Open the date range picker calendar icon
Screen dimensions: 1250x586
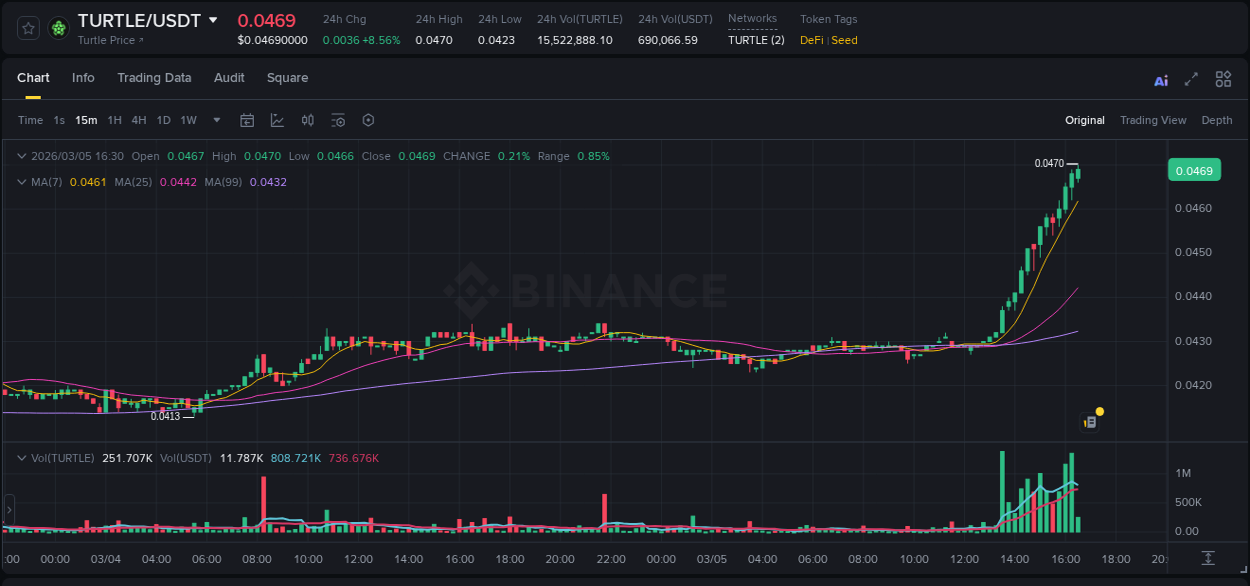pyautogui.click(x=247, y=120)
